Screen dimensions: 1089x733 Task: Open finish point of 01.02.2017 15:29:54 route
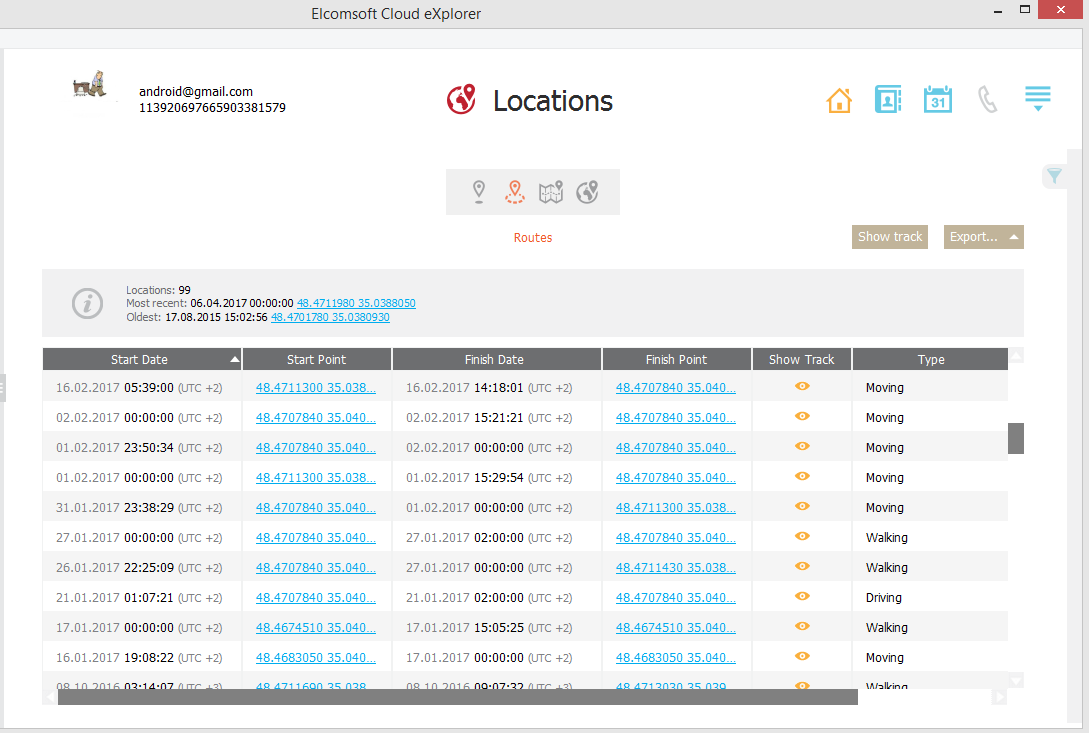tap(676, 477)
